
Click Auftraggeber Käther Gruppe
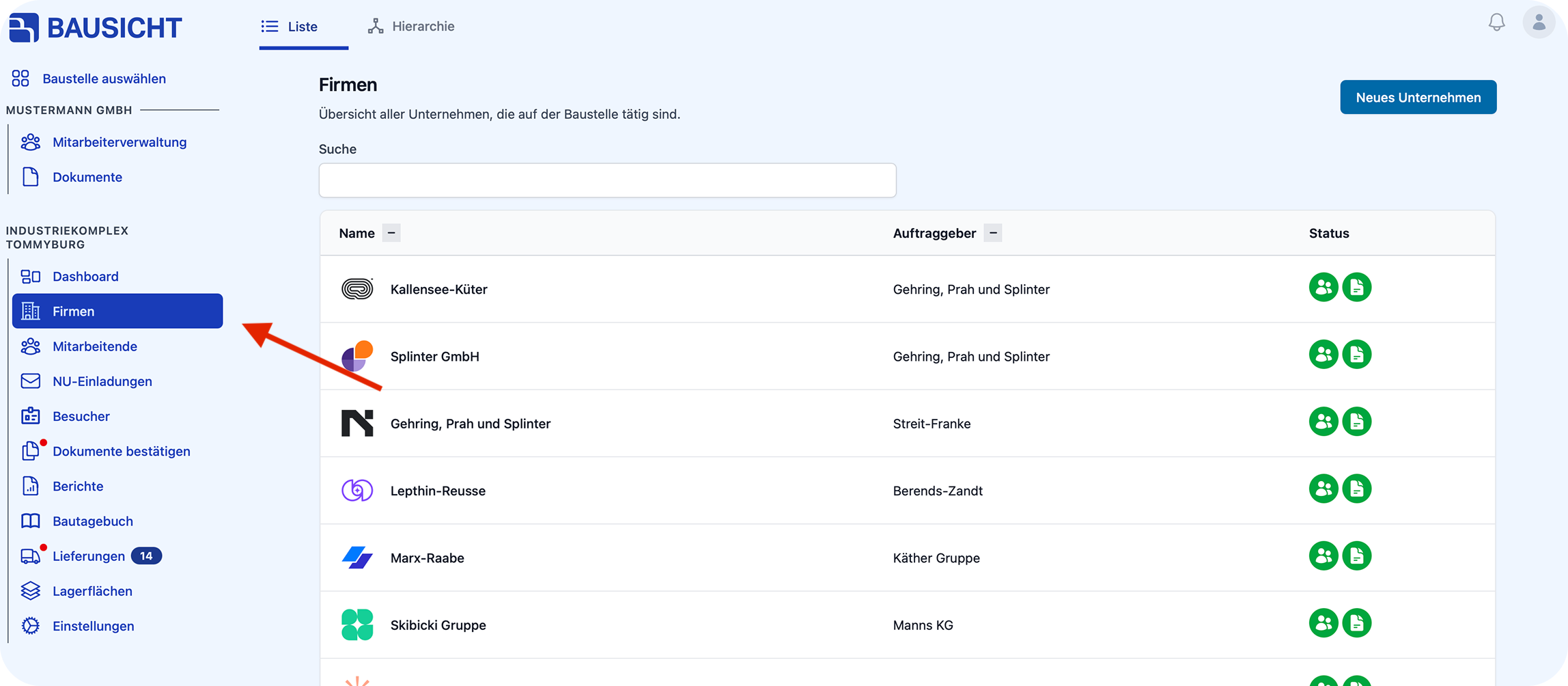[936, 558]
